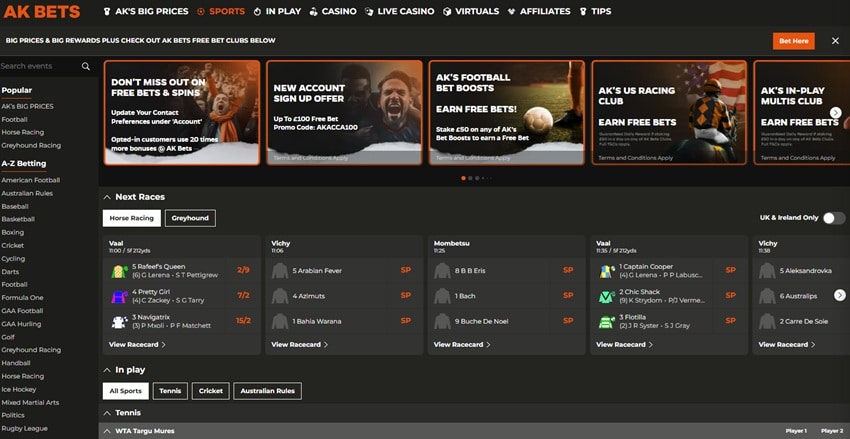The width and height of the screenshot is (850, 439).
Task: Open View Racecard for Vichy 11:06
Action: pos(300,345)
